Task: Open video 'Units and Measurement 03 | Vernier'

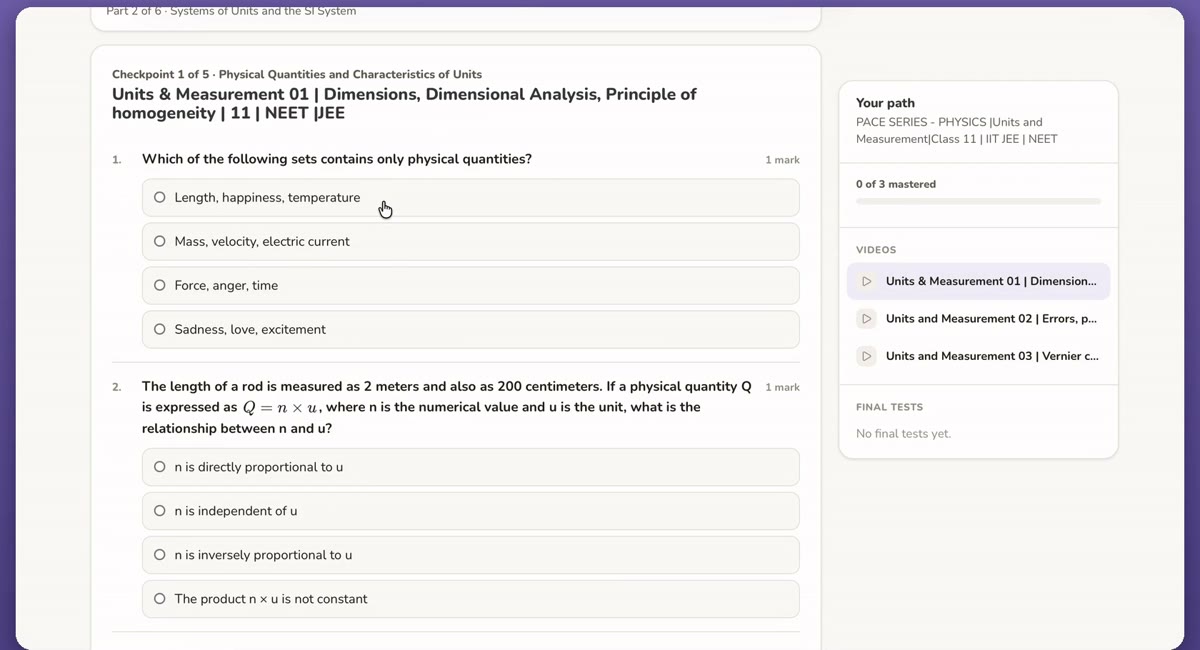Action: coord(978,356)
